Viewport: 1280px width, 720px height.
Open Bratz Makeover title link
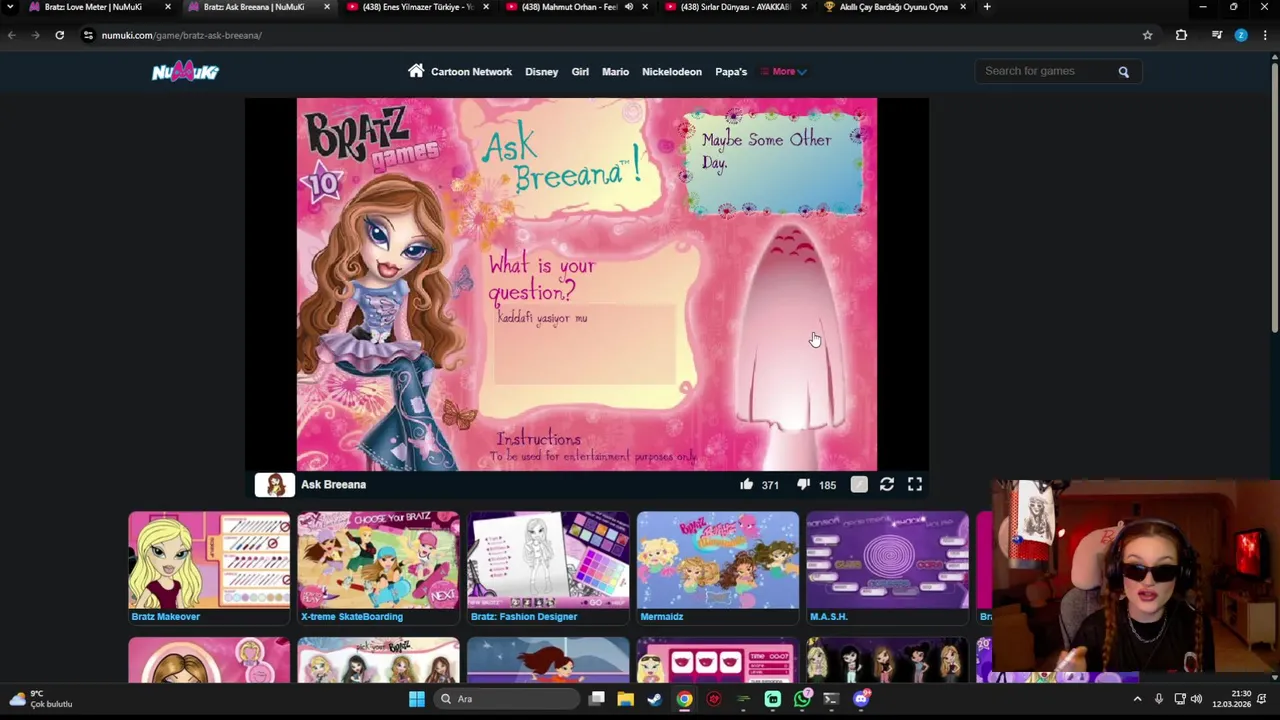[166, 617]
